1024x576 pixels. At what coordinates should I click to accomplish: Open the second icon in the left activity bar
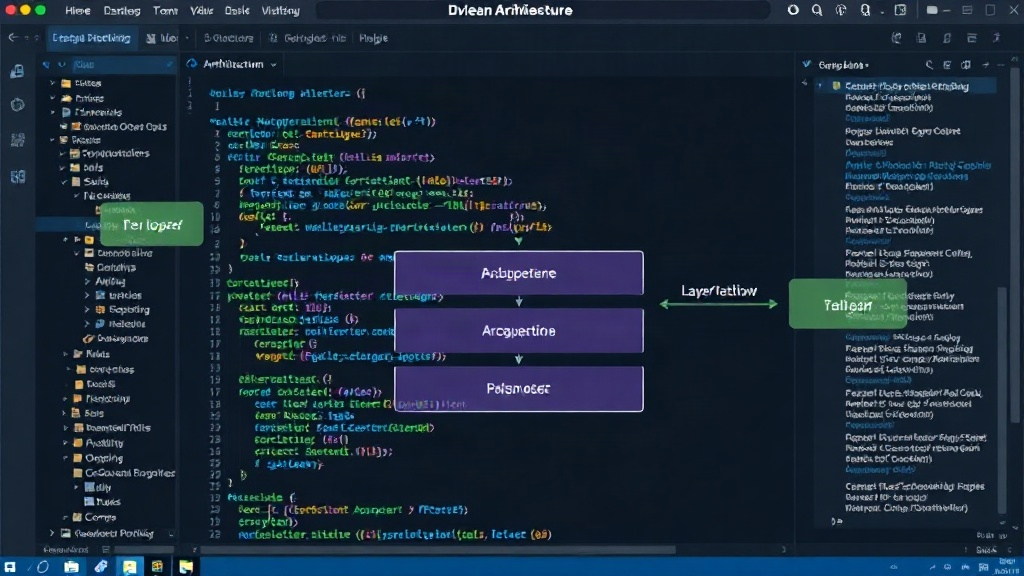click(x=18, y=104)
